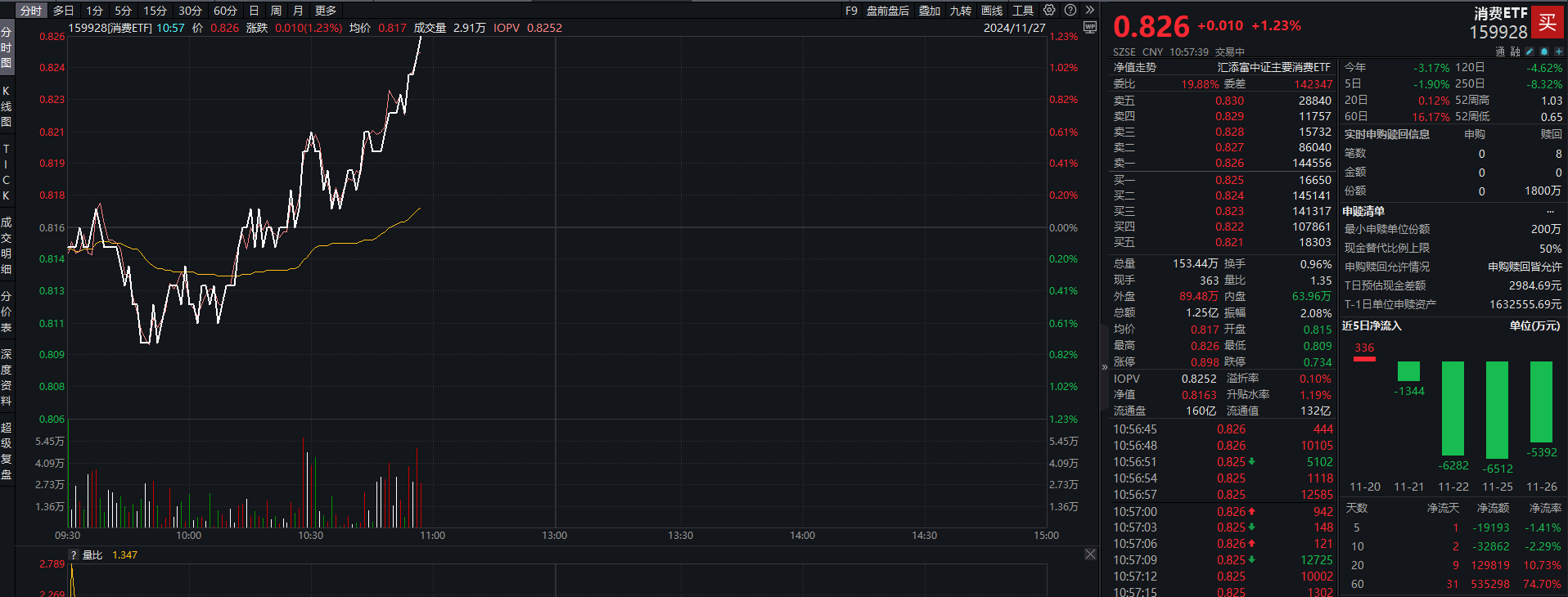Collapse the right-side quote panel arrow
This screenshot has width=1568, height=597.
[x=1104, y=367]
